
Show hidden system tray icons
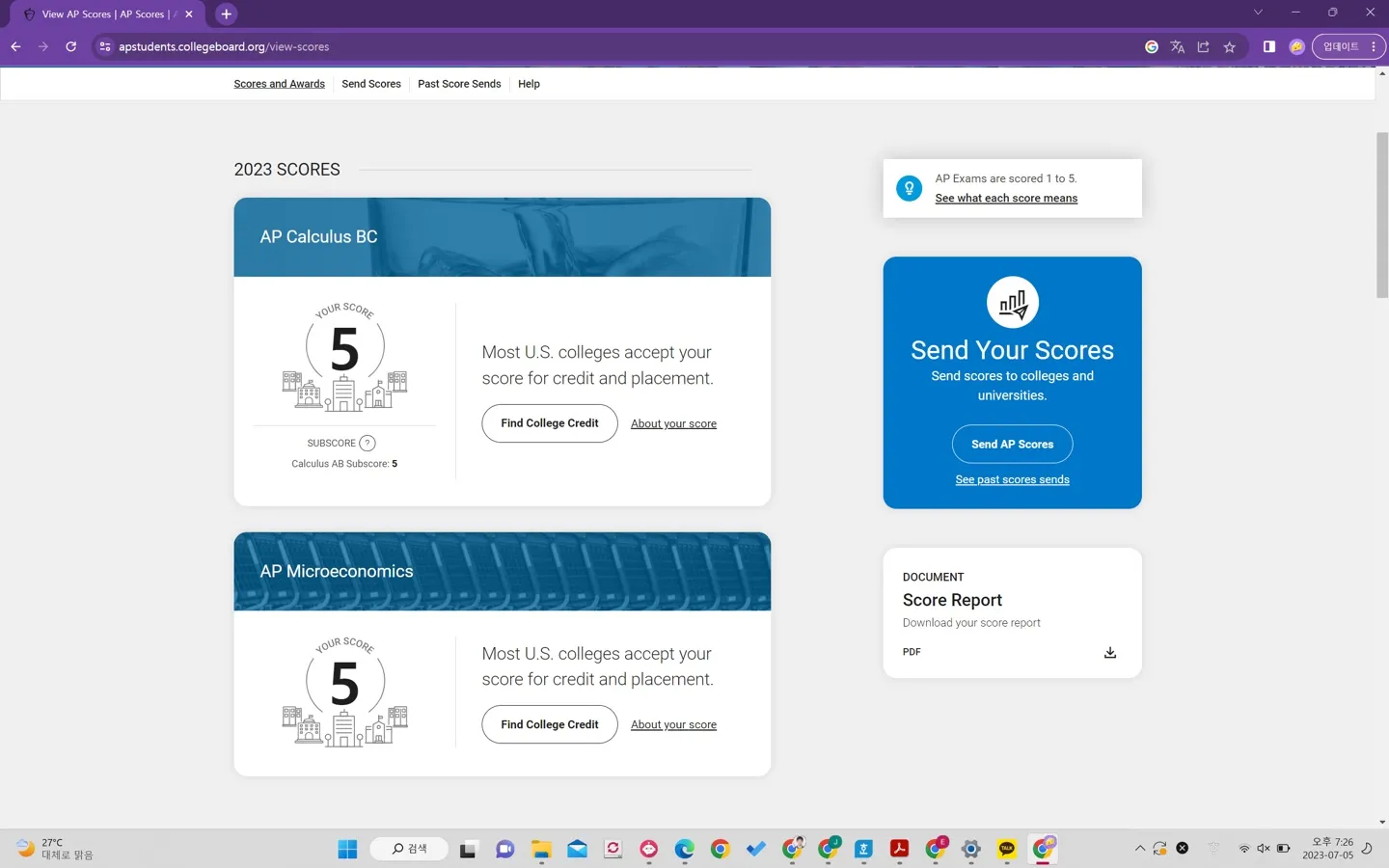tap(1139, 849)
